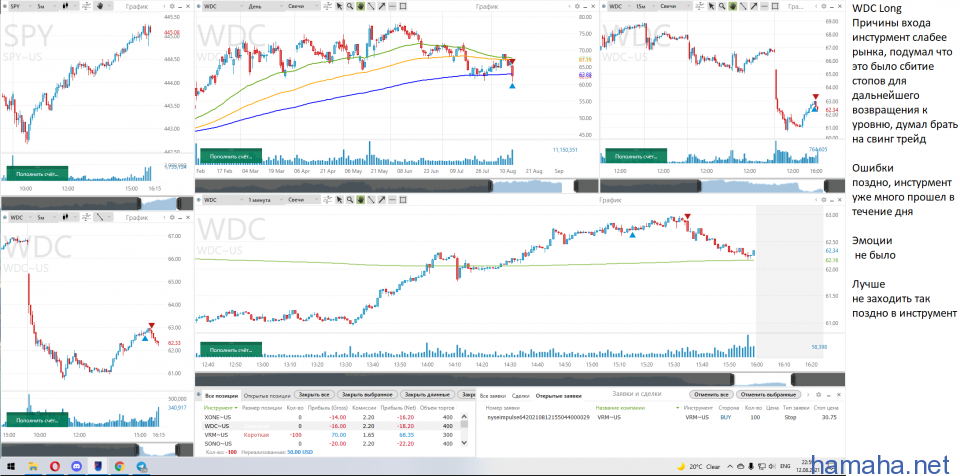Activate zoom tool in WDC 1 минута chart

coord(350,200)
